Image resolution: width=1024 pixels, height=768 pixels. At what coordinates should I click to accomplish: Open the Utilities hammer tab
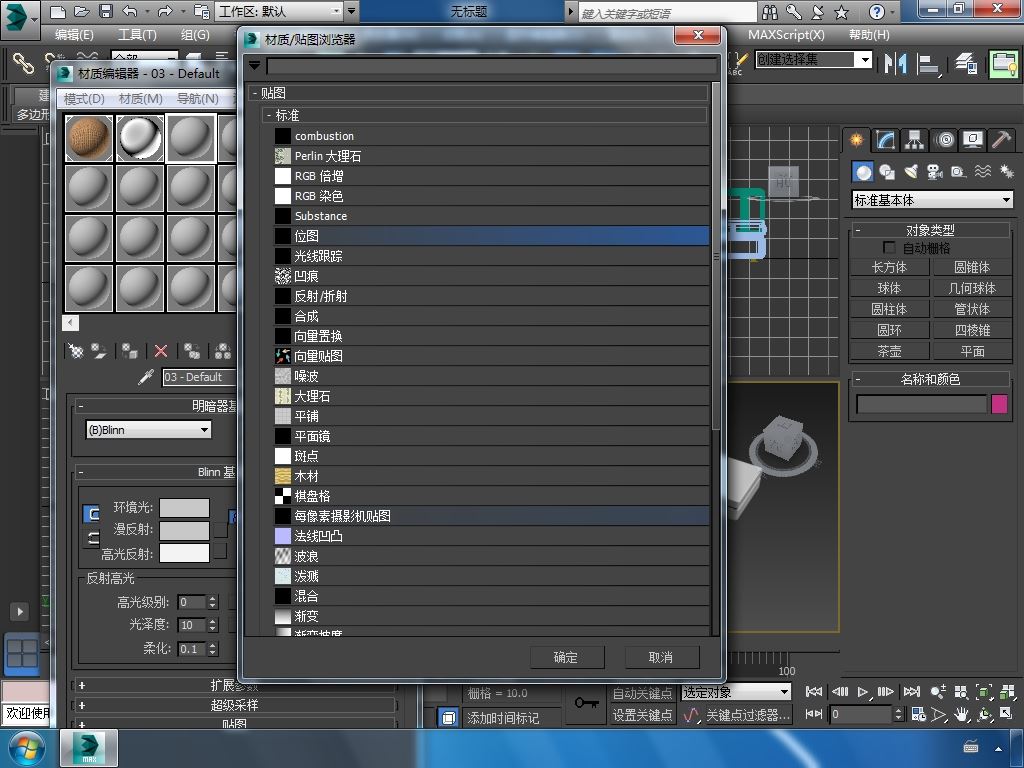pyautogui.click(x=1001, y=140)
